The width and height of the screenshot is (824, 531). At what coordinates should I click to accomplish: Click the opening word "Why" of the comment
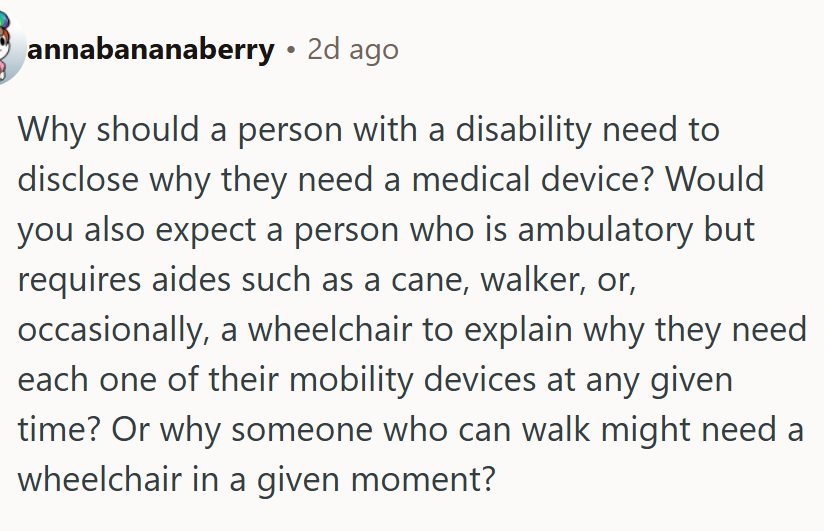pos(52,129)
